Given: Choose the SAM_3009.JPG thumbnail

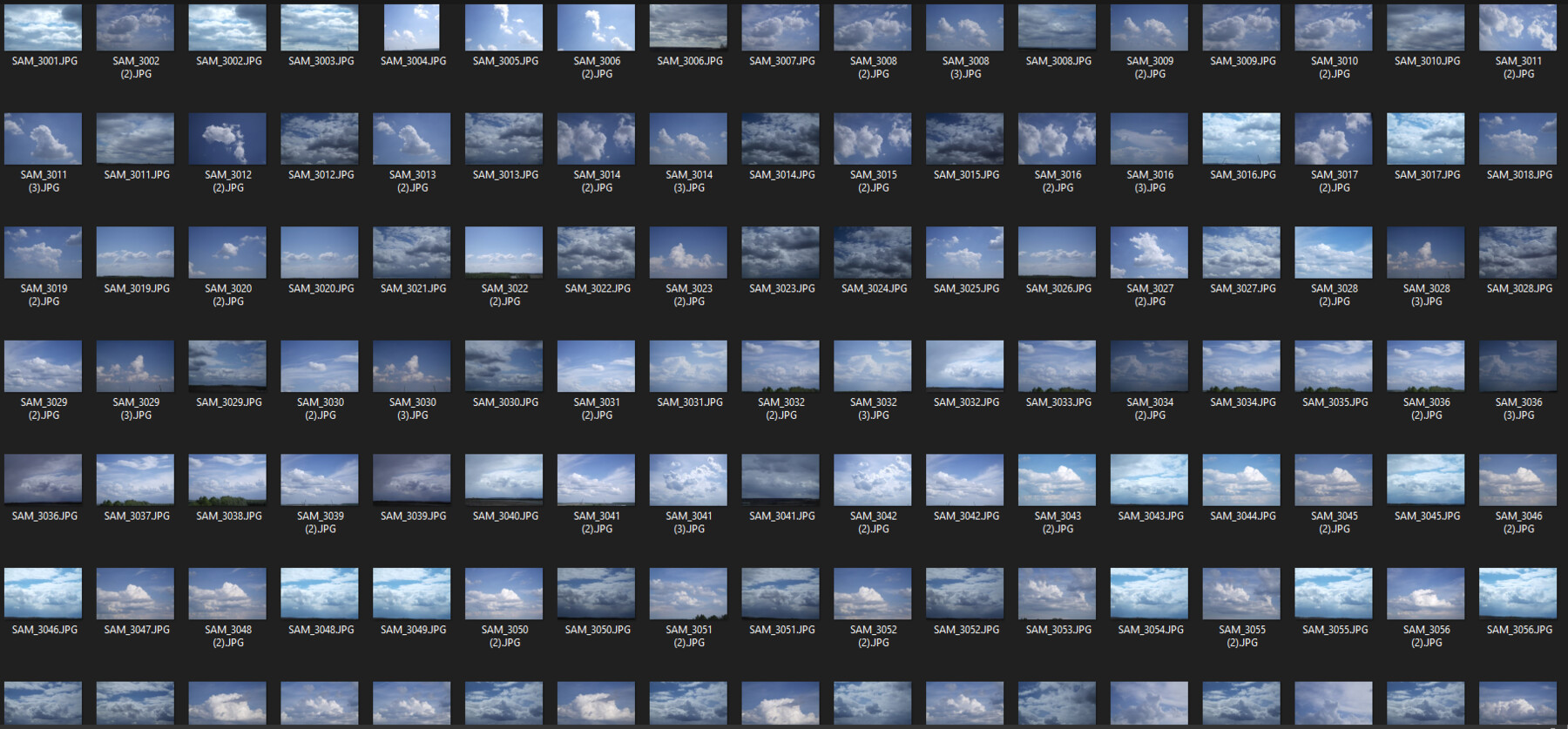Looking at the screenshot, I should 1241,28.
